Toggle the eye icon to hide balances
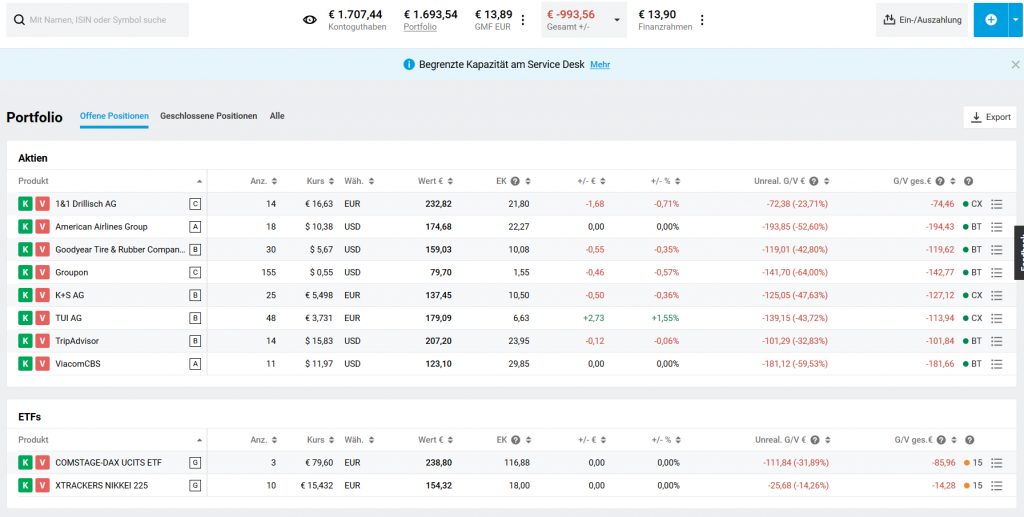The height and width of the screenshot is (517, 1024). [x=310, y=20]
